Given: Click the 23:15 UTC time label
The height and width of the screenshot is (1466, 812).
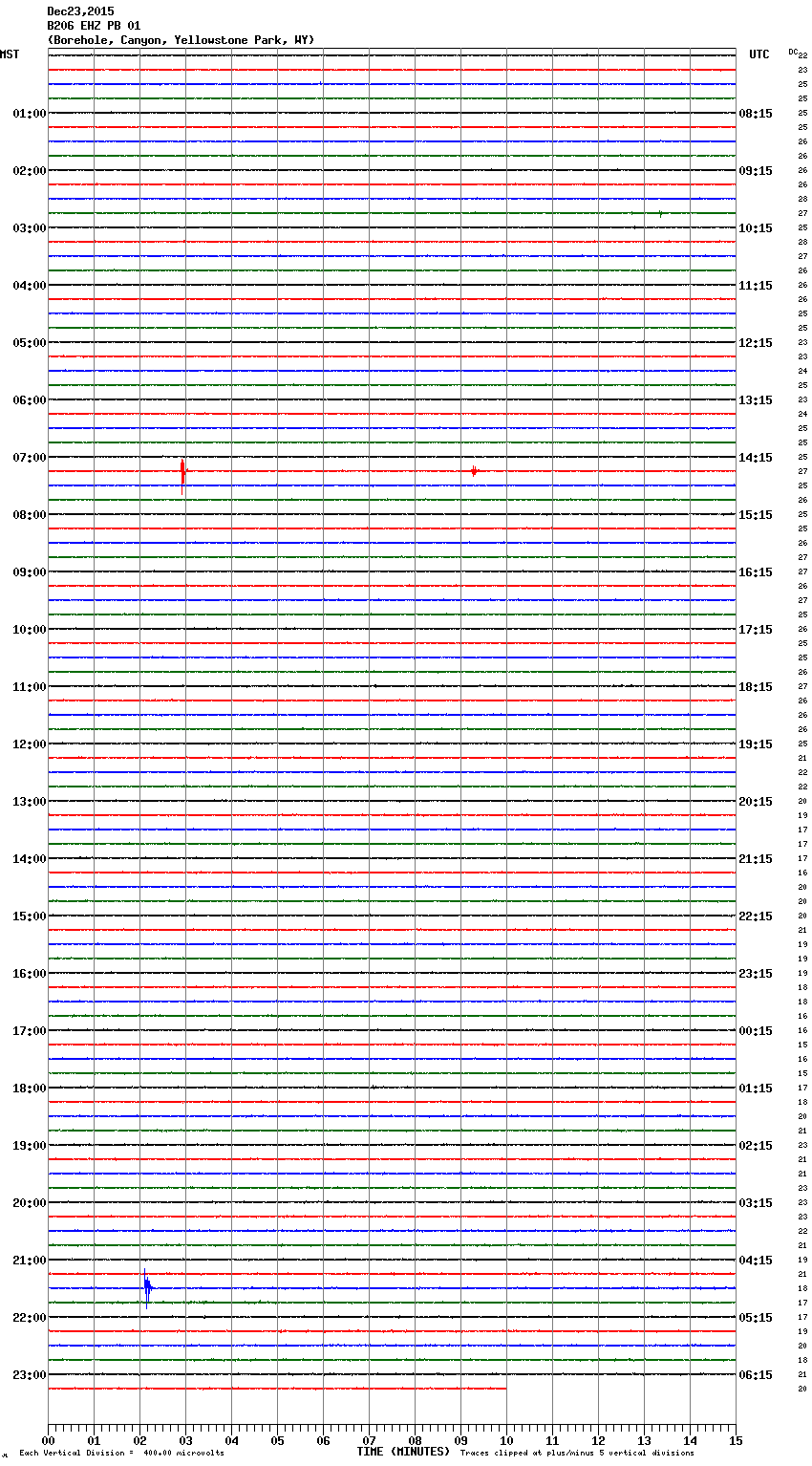Looking at the screenshot, I should point(756,974).
